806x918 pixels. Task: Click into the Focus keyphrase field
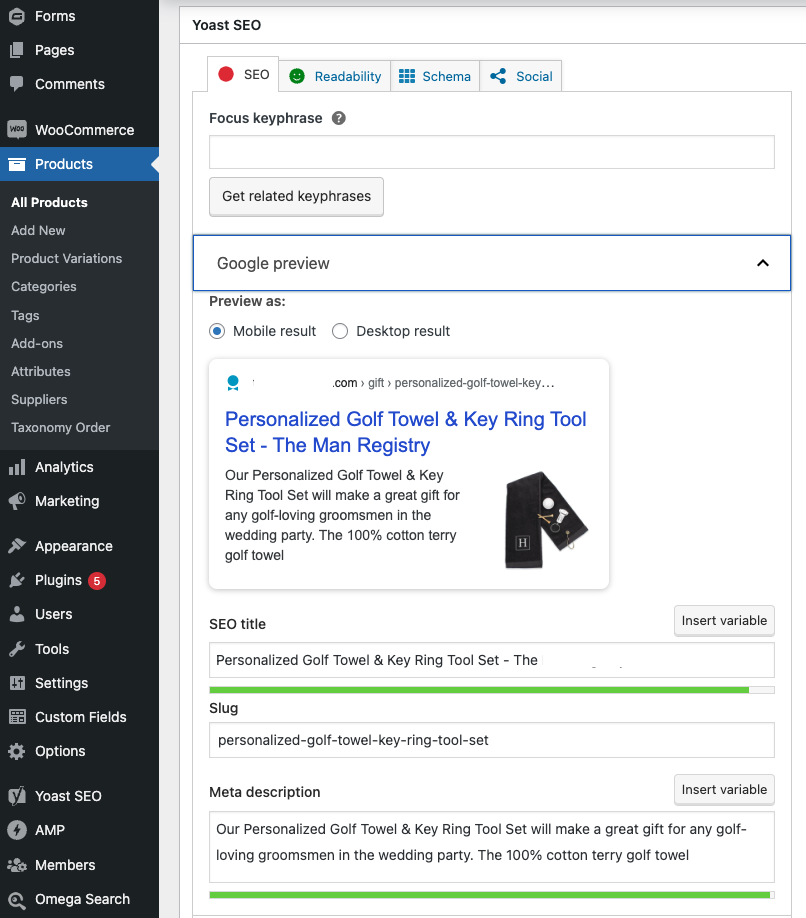point(491,152)
